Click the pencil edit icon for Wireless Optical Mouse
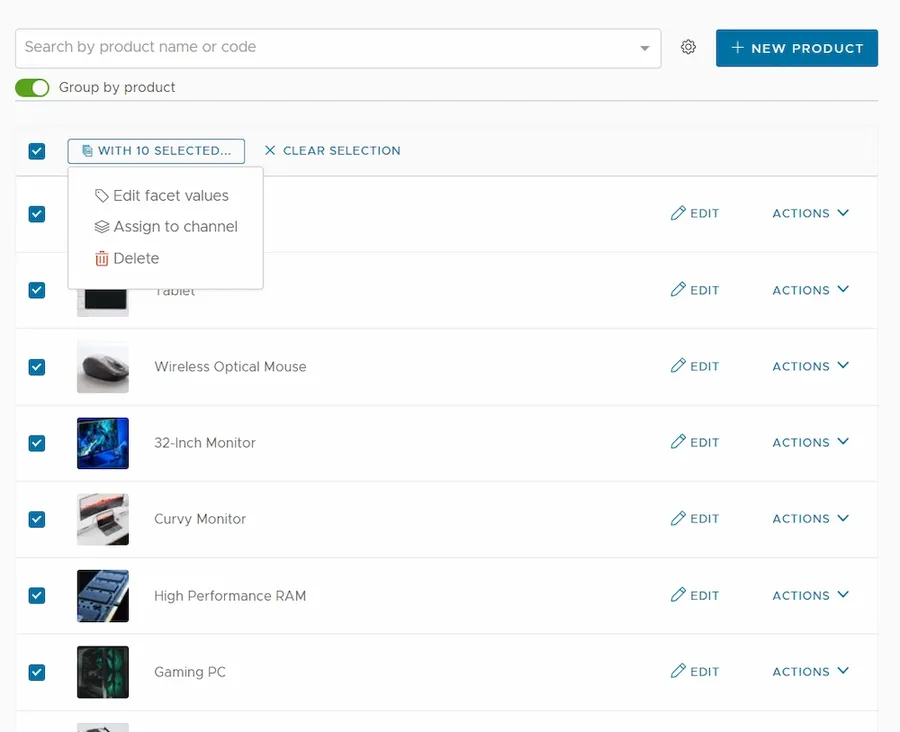 678,366
